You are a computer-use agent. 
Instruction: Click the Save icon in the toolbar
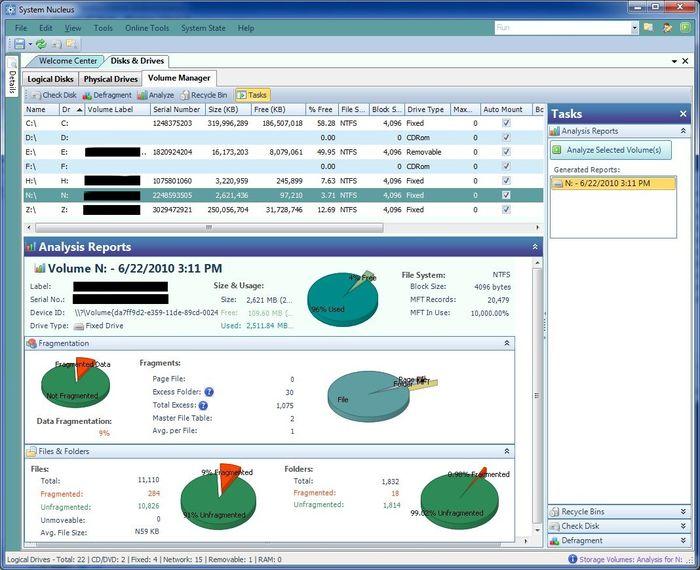tap(19, 44)
